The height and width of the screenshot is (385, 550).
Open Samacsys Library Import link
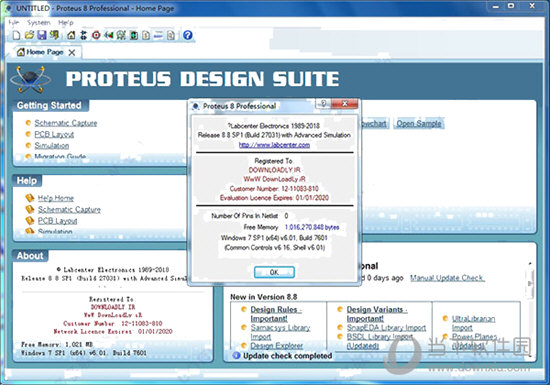point(280,332)
